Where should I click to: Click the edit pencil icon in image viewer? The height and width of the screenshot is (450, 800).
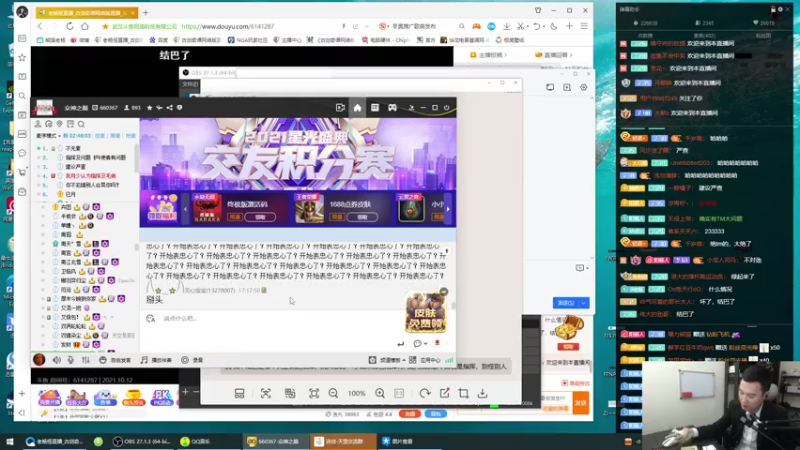(x=444, y=393)
